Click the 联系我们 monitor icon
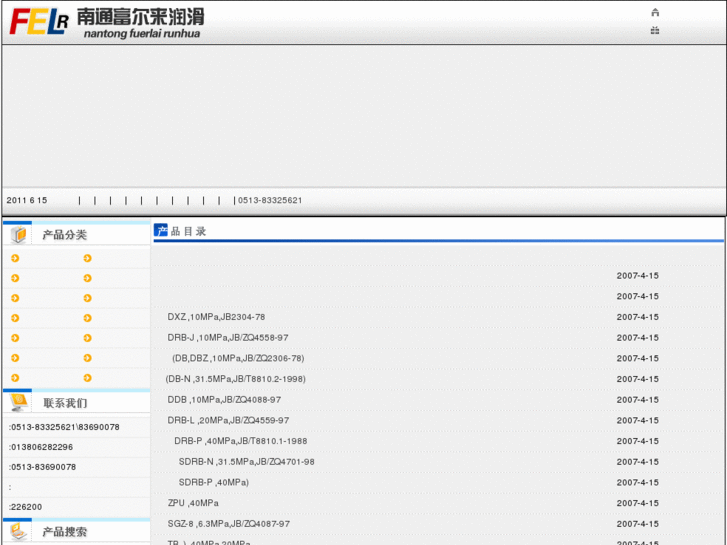 pyautogui.click(x=19, y=403)
